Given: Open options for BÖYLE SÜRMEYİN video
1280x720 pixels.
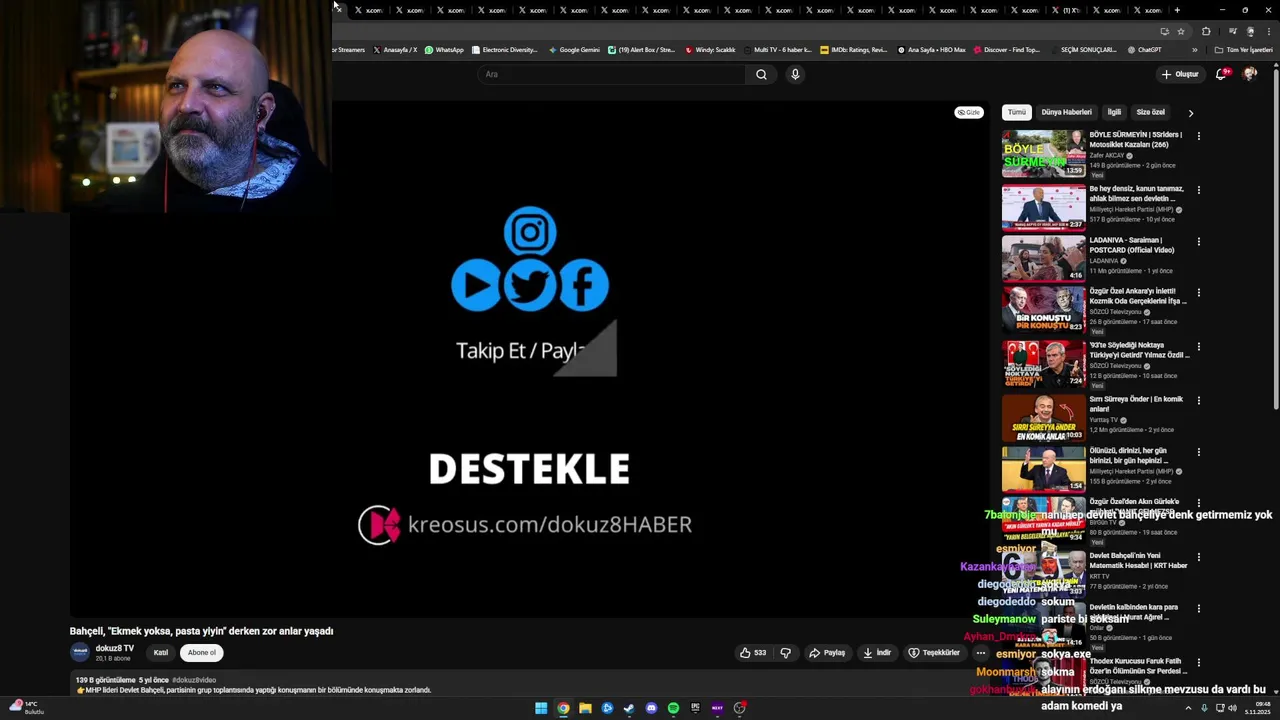Looking at the screenshot, I should [x=1198, y=136].
